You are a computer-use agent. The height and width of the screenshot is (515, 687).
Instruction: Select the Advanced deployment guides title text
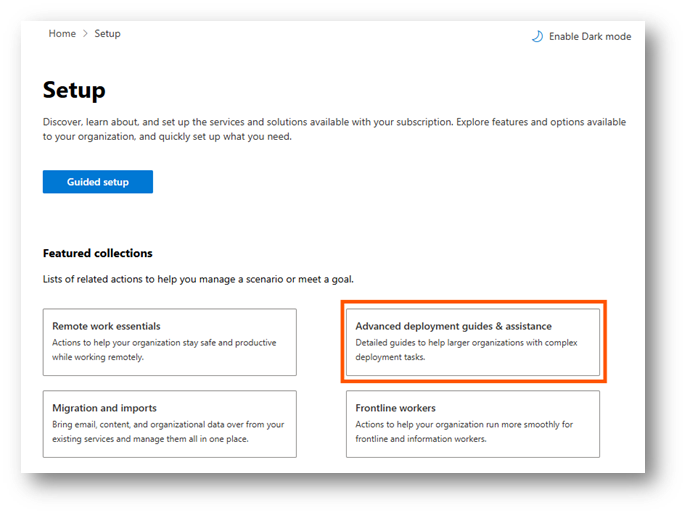click(453, 326)
